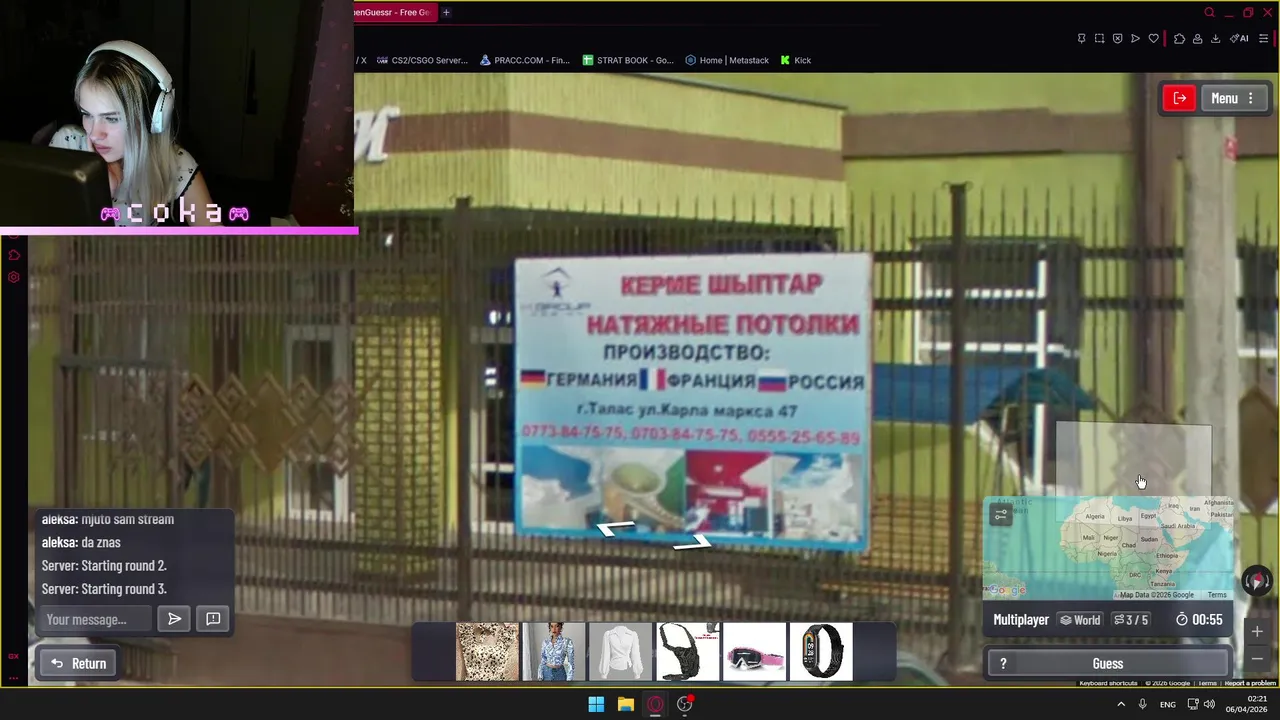This screenshot has width=1280, height=720.
Task: Click the microphone tray icon
Action: tap(1142, 704)
